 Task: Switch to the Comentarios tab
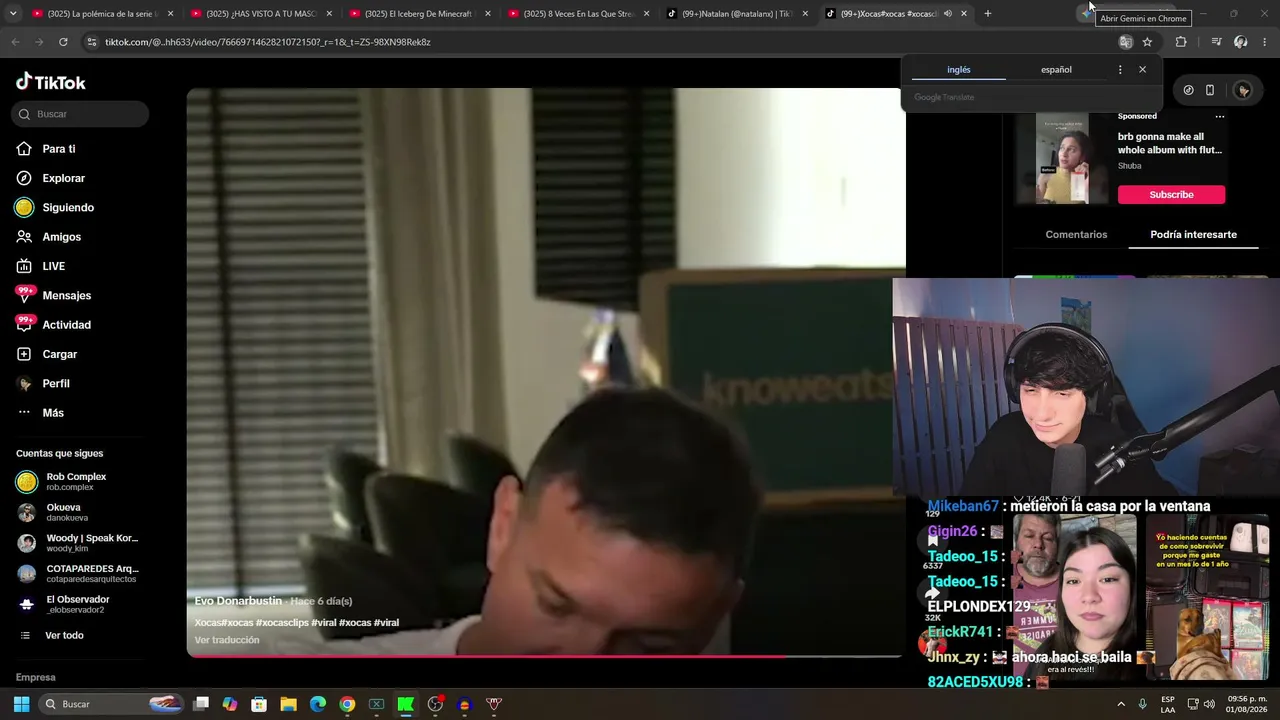pos(1076,235)
